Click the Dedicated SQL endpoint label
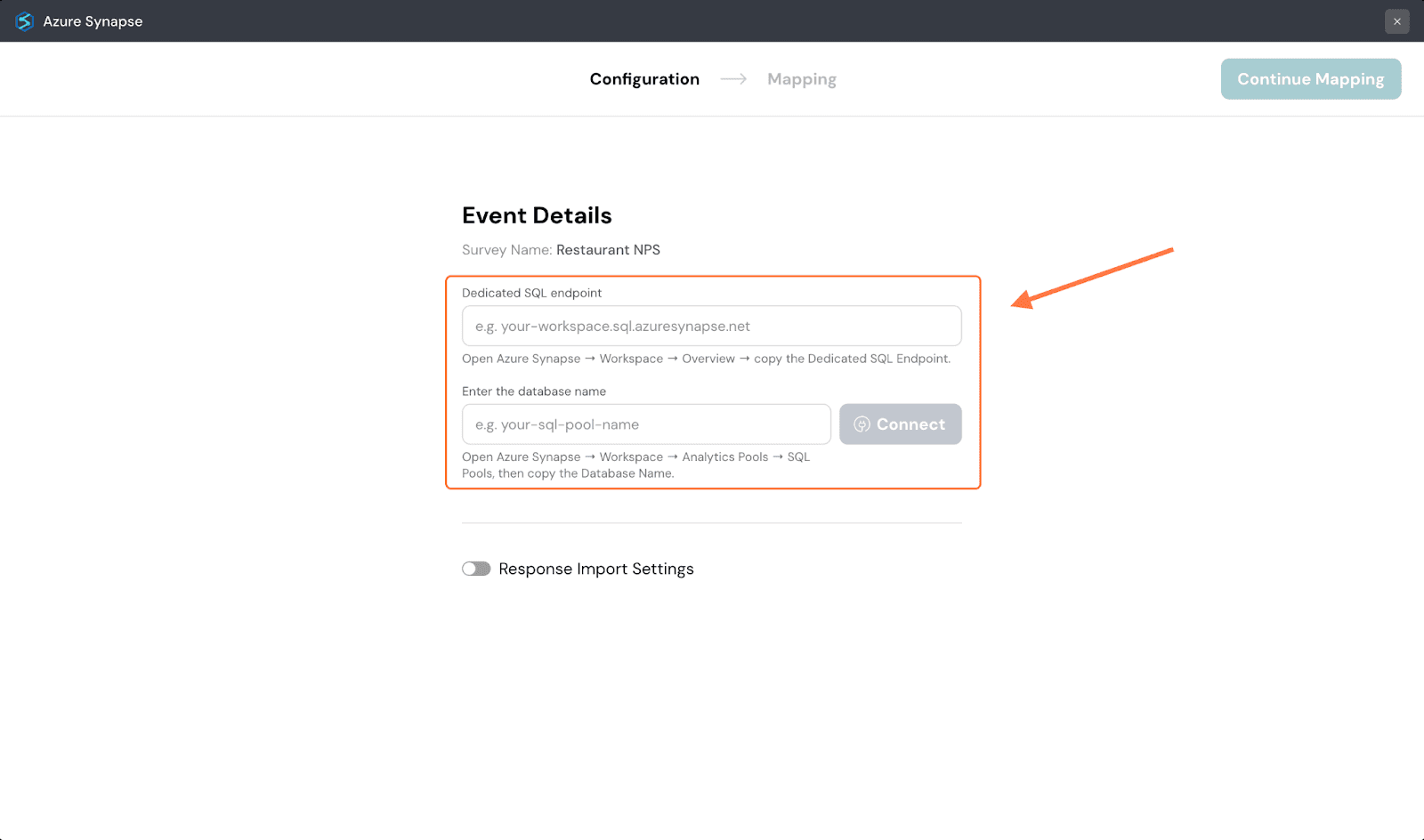 coord(531,293)
